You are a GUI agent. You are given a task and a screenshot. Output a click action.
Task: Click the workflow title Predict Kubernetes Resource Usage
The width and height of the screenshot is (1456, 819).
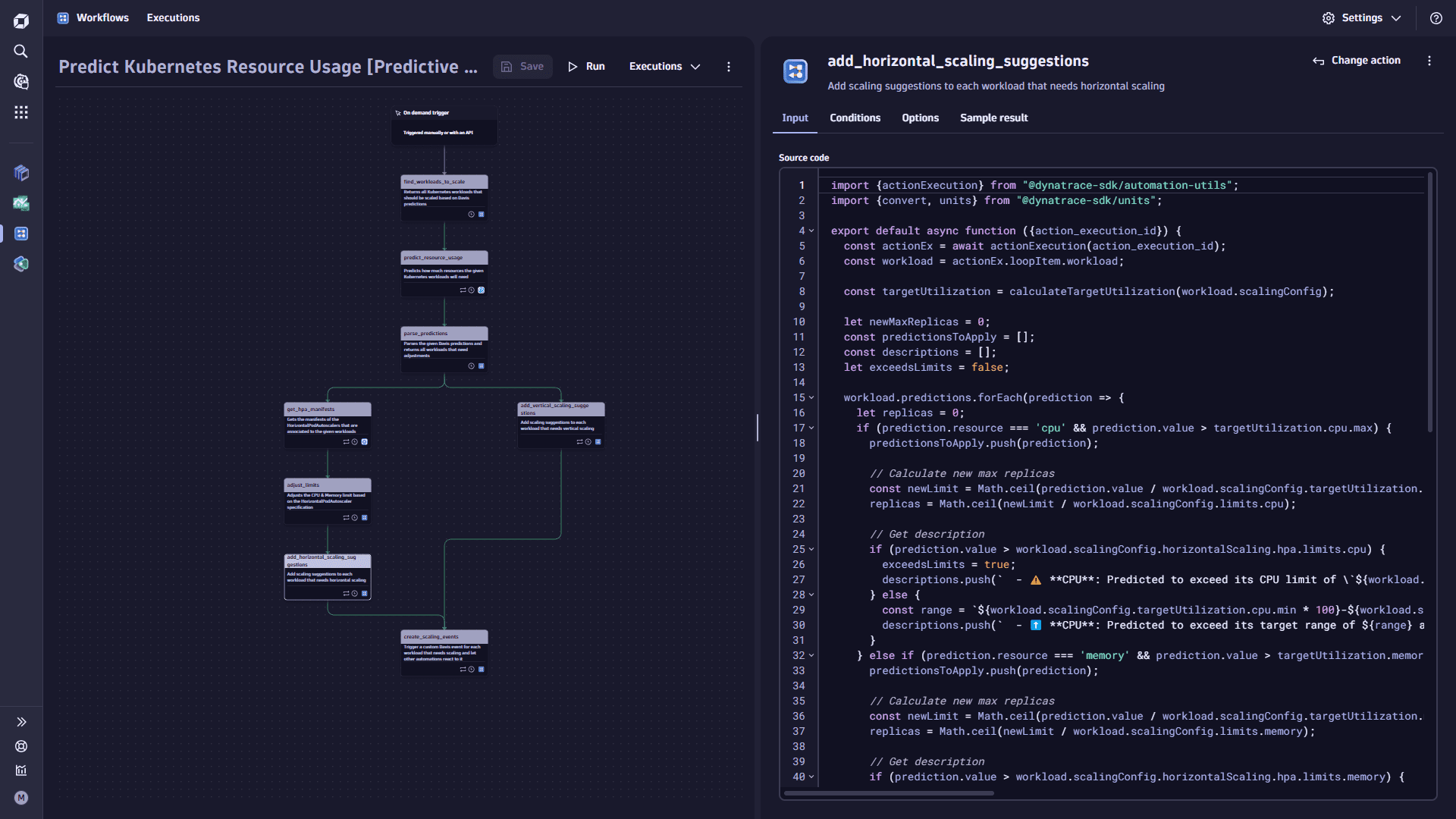click(x=268, y=67)
